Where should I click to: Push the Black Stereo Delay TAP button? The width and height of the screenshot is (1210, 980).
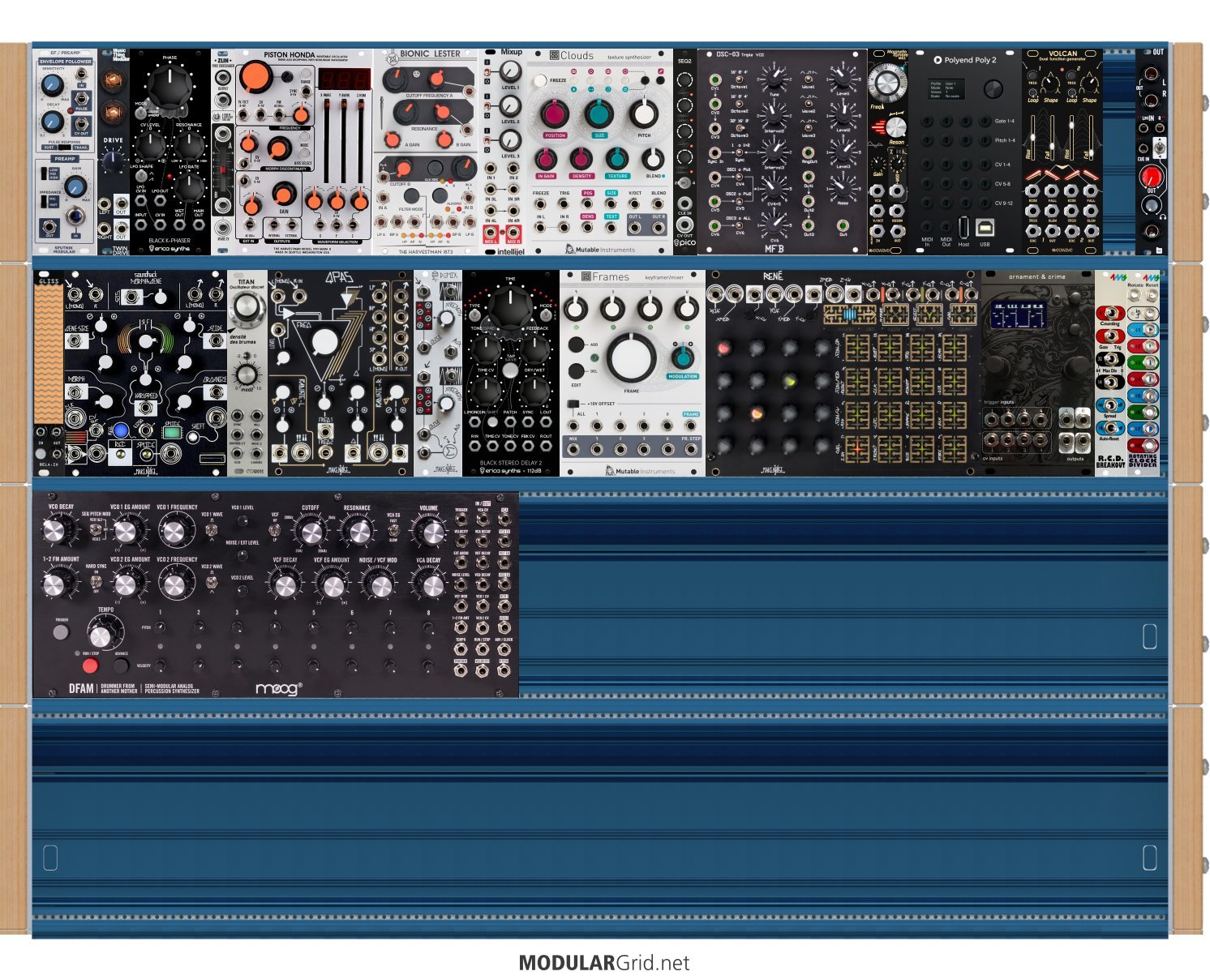click(510, 370)
